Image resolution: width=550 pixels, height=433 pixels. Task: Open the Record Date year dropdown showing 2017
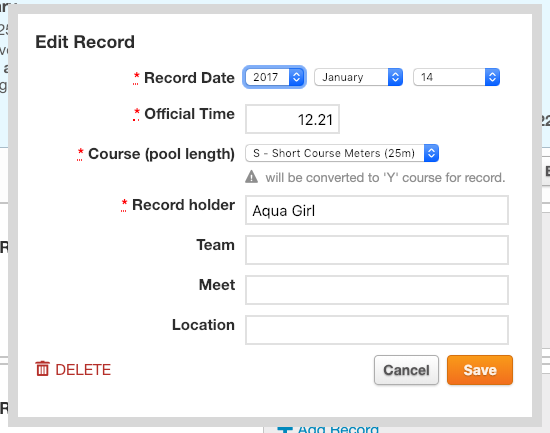(x=274, y=77)
